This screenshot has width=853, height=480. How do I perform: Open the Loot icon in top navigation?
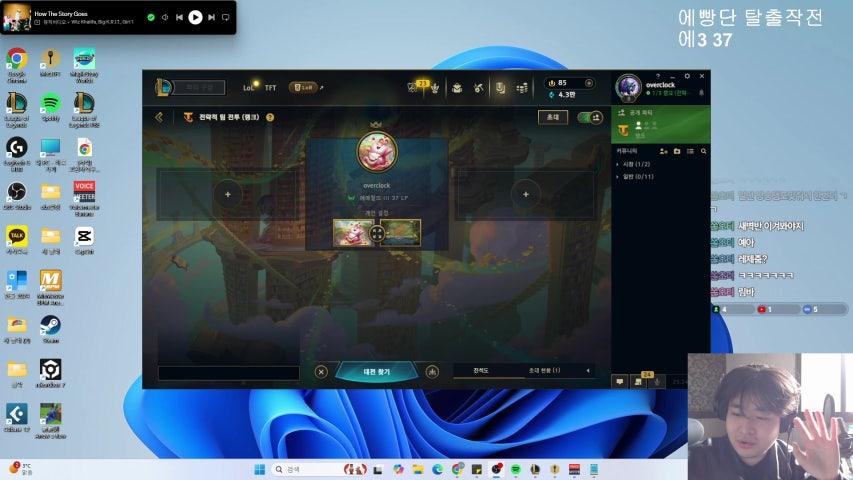pos(500,88)
